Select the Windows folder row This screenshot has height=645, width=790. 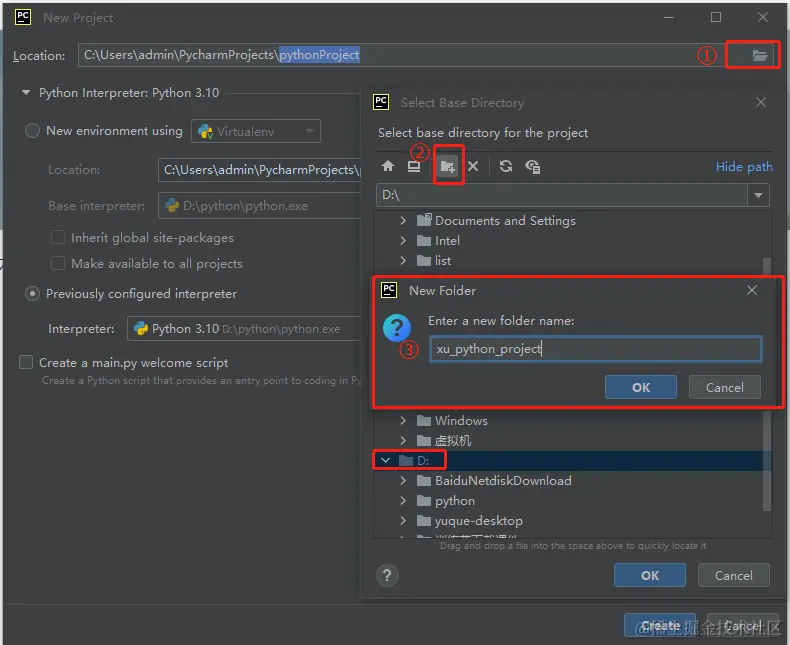click(x=568, y=420)
